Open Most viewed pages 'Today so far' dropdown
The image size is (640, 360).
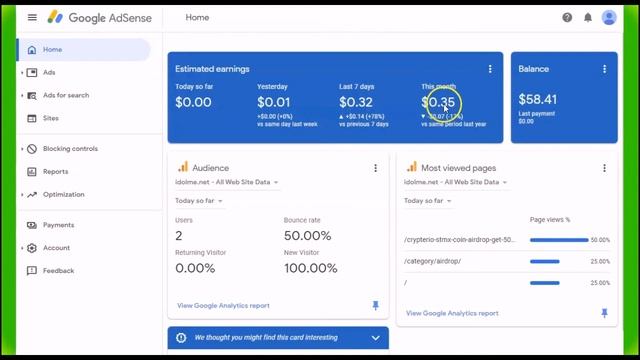click(428, 201)
